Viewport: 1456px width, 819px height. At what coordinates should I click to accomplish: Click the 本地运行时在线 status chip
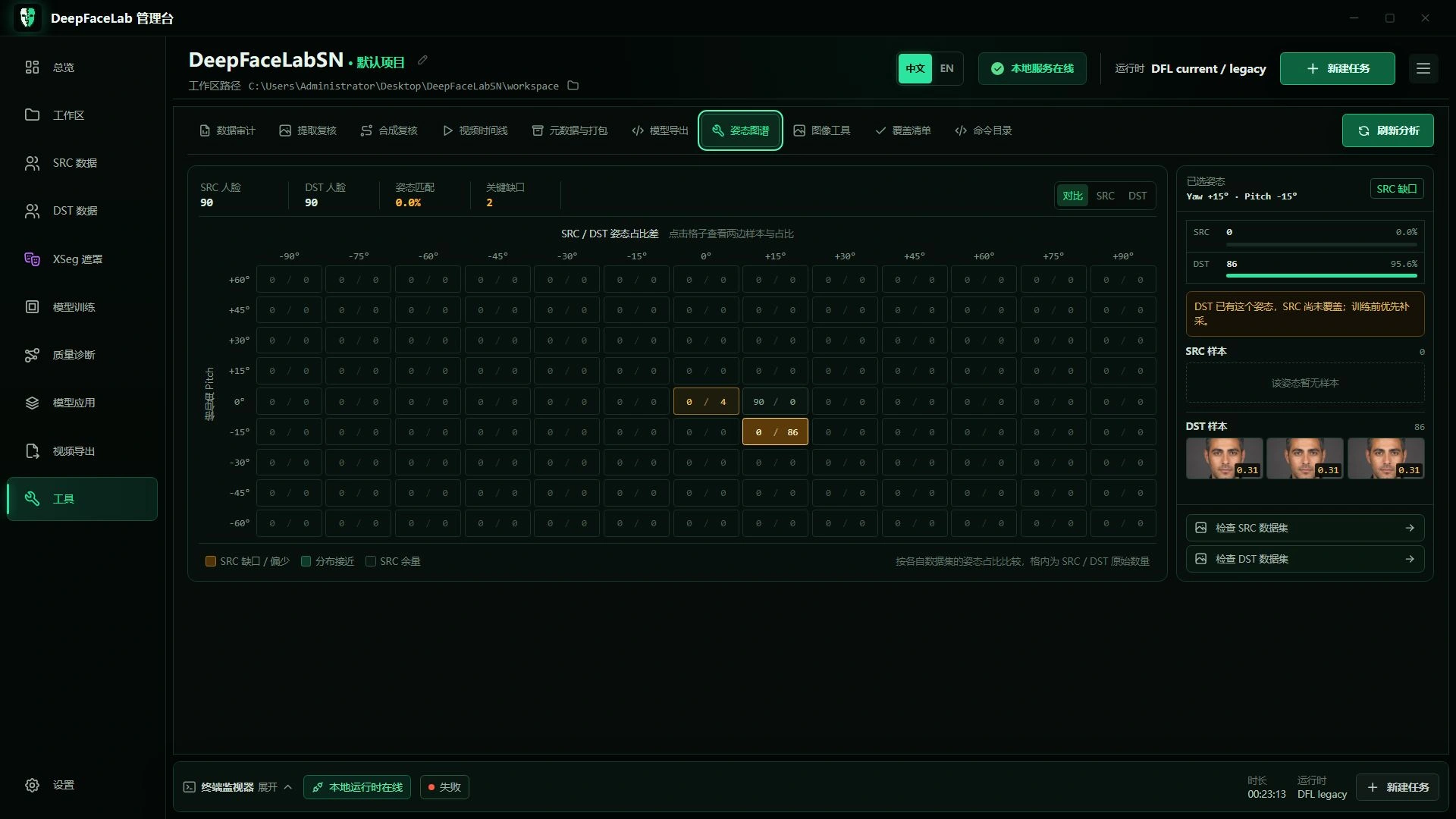(x=357, y=787)
